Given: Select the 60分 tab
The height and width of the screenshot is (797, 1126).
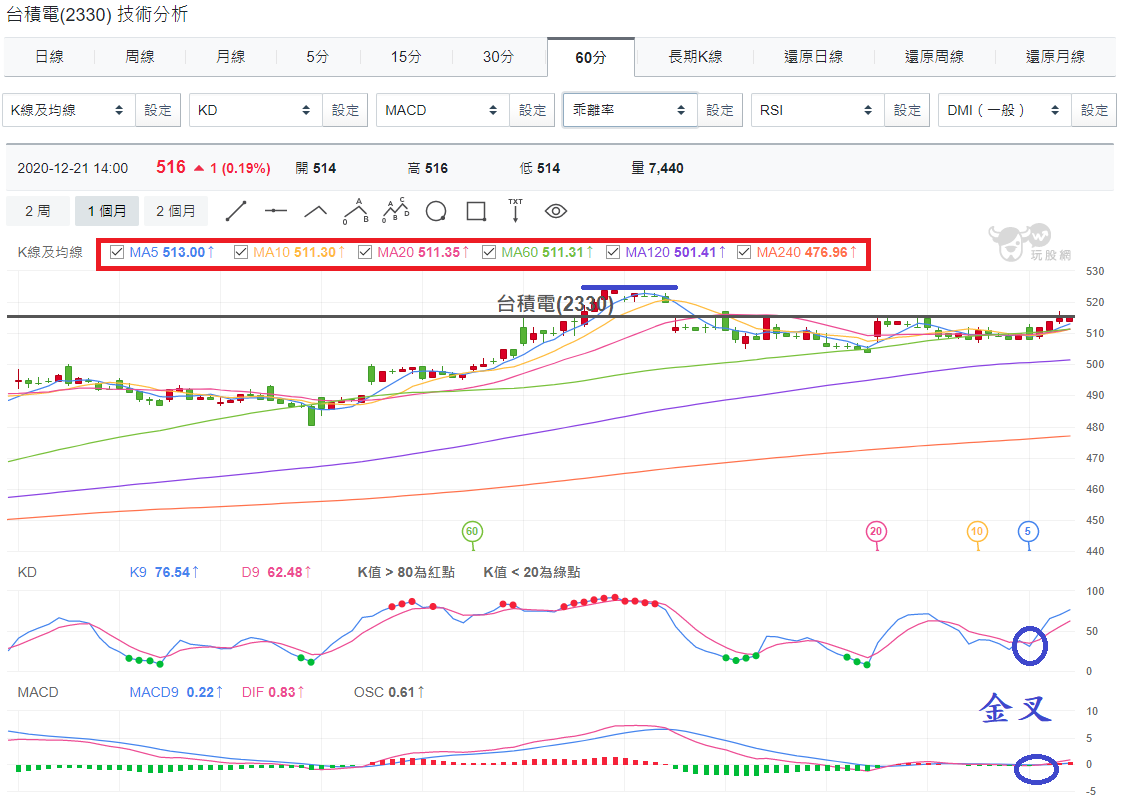Looking at the screenshot, I should coord(591,57).
